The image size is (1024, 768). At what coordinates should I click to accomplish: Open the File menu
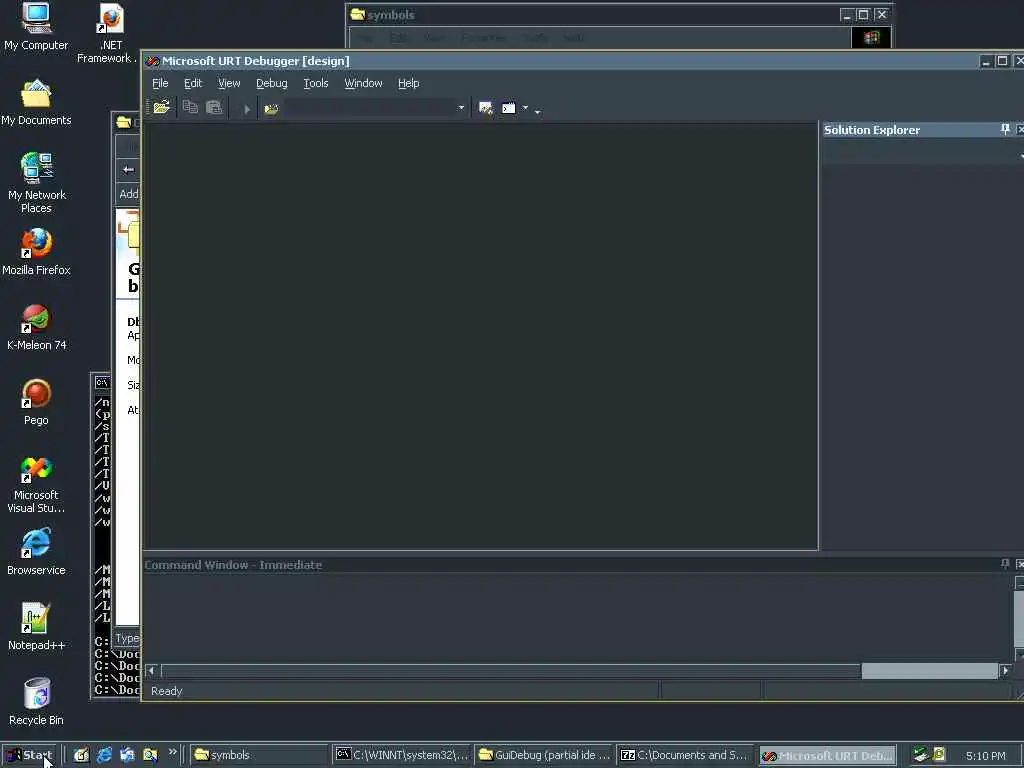[160, 83]
